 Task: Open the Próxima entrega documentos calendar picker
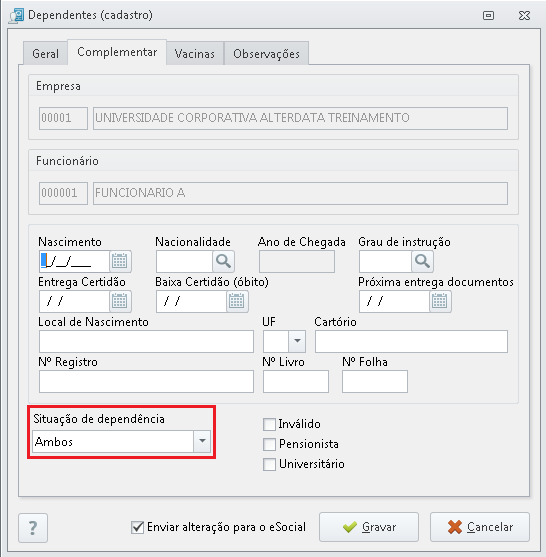tap(440, 301)
